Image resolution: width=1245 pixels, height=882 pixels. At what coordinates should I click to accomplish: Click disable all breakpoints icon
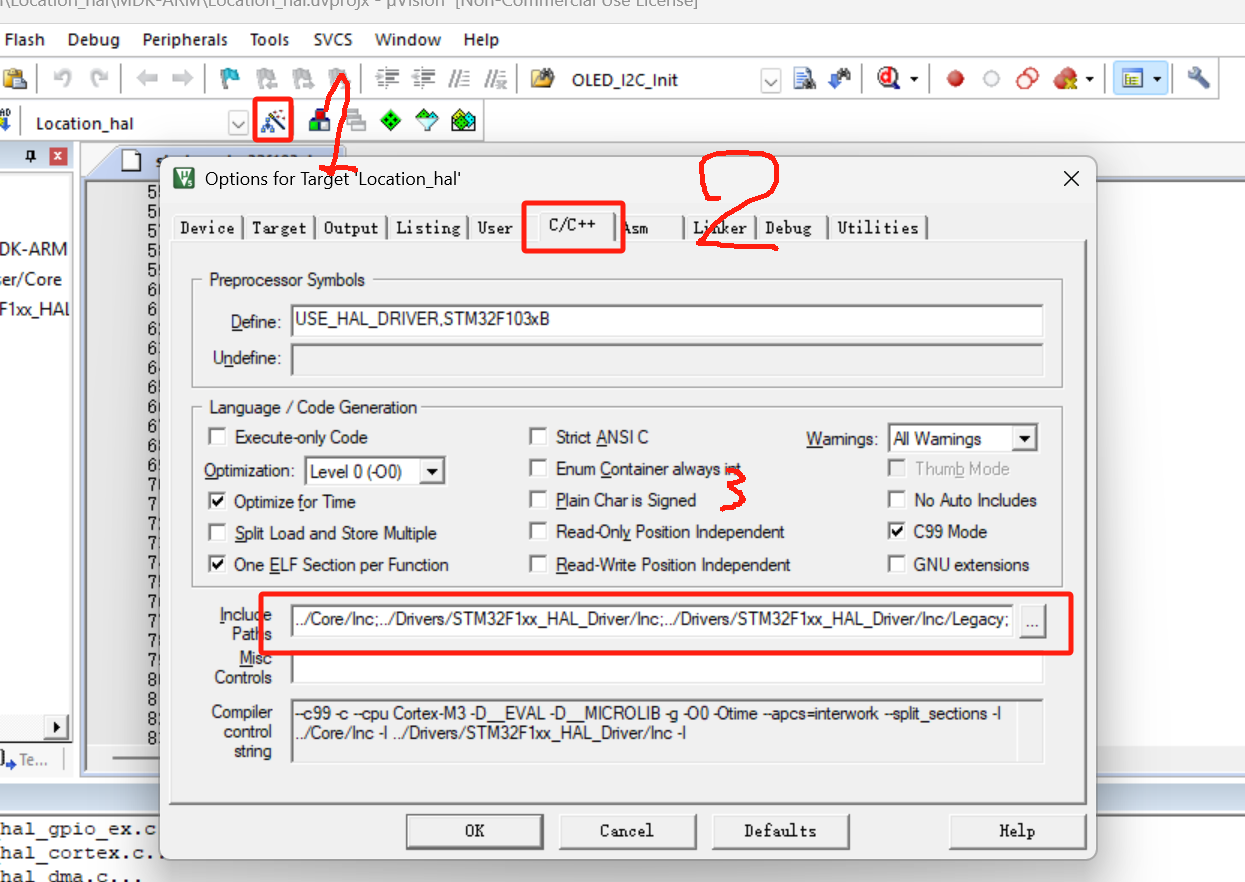pyautogui.click(x=1027, y=79)
